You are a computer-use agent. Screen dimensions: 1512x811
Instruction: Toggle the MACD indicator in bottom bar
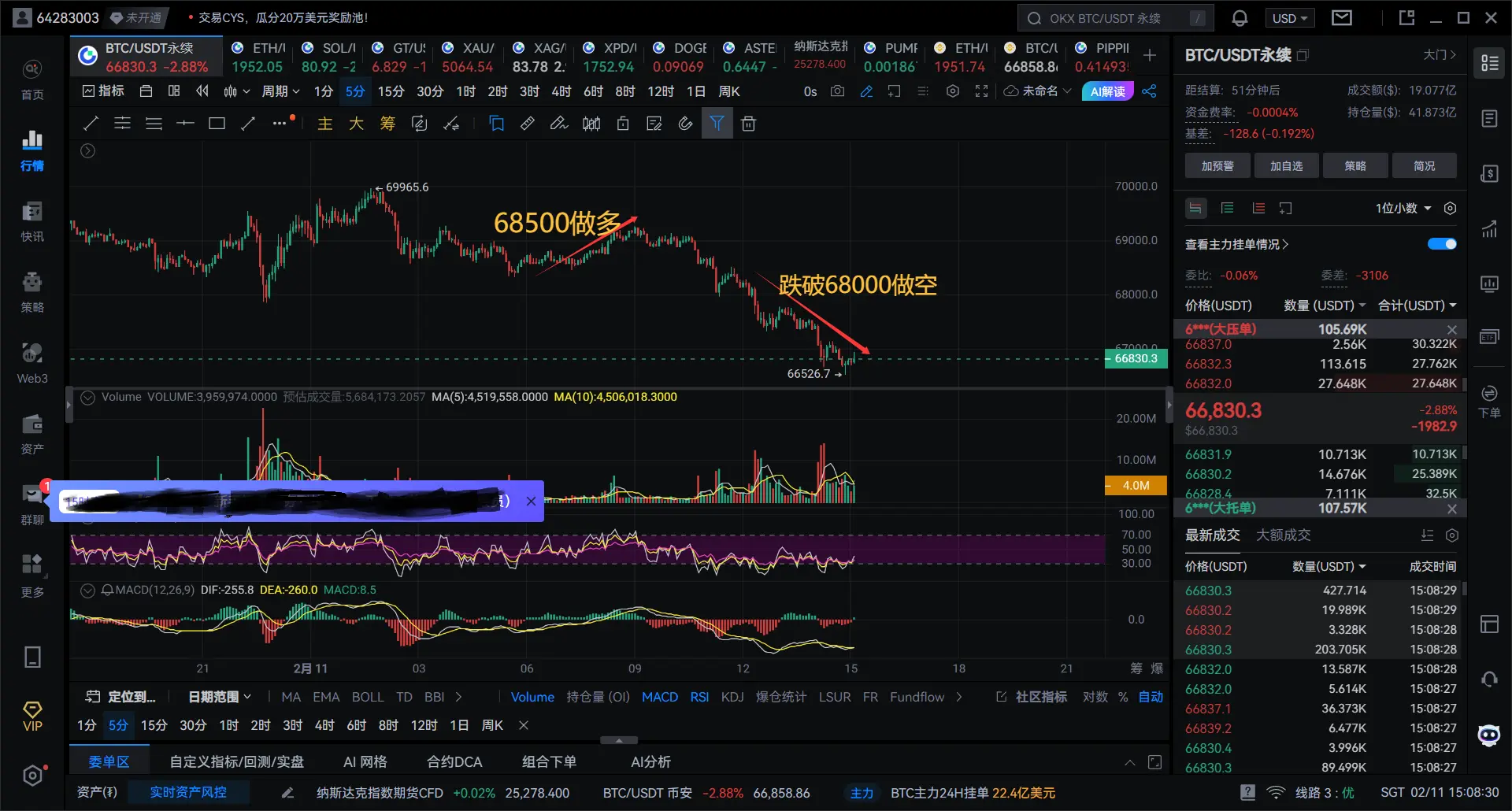click(x=660, y=697)
